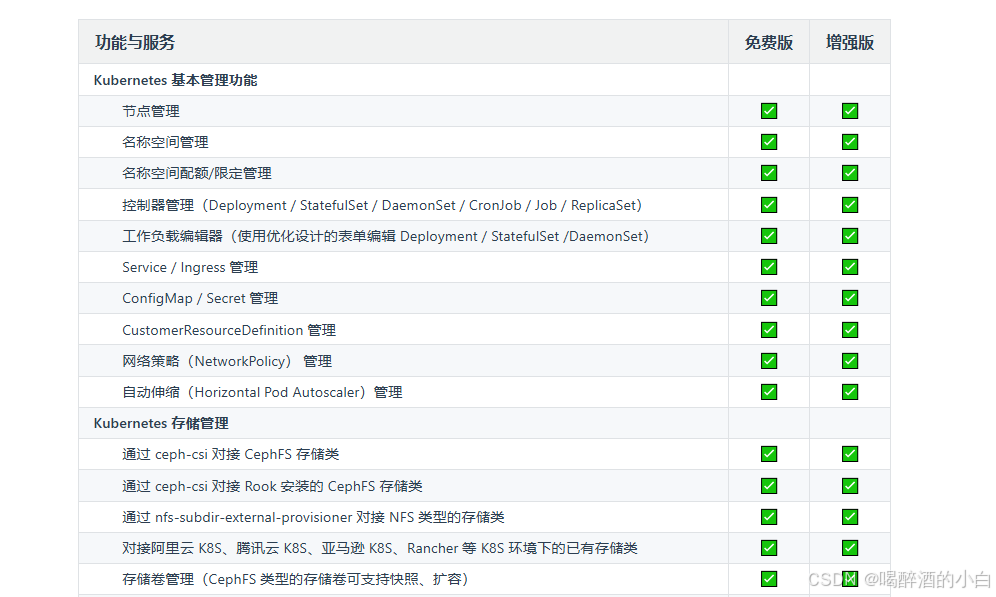Click the Kubernetes 基本管理功能 section heading
Viewport: 996px width, 597px height.
click(175, 80)
